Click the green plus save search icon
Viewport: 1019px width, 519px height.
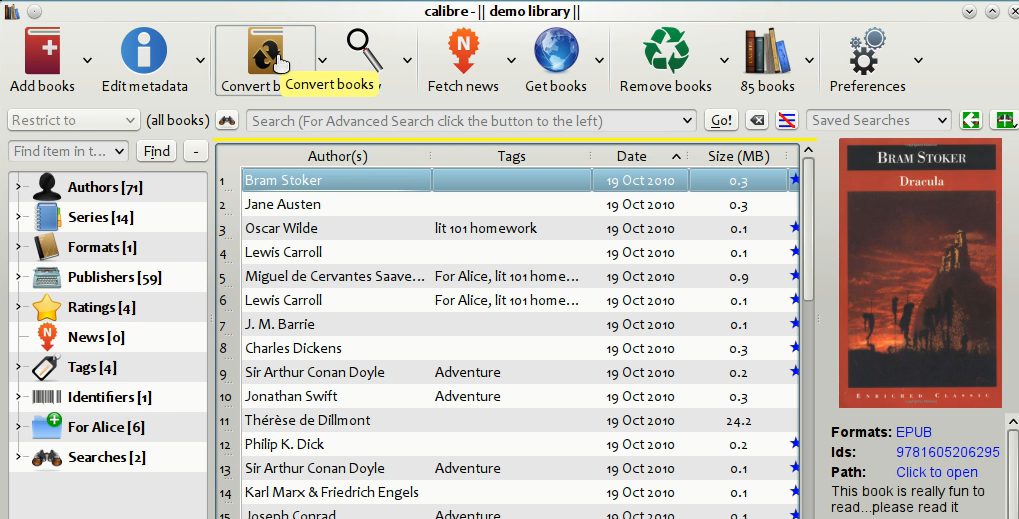[x=1003, y=120]
